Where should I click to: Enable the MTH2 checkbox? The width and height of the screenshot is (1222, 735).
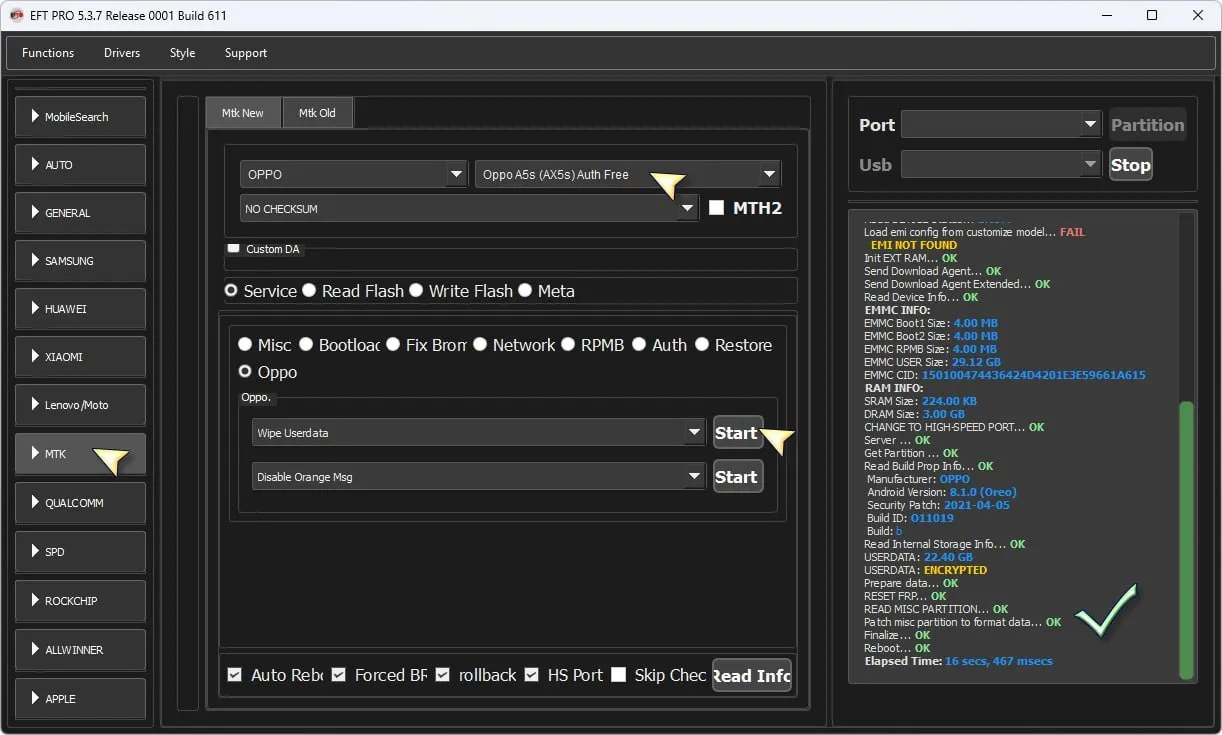716,208
